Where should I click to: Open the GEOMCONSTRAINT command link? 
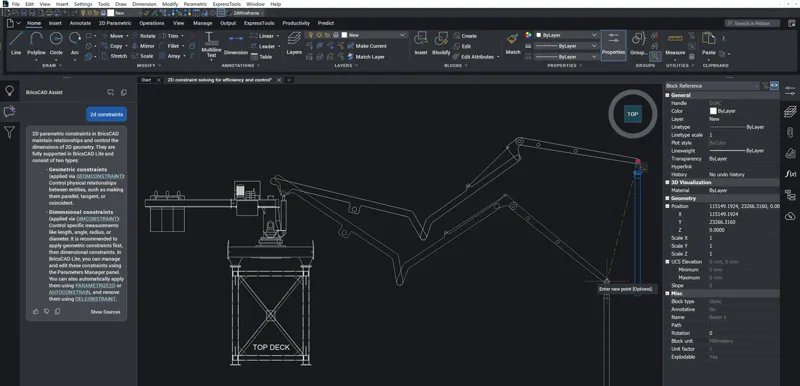[100, 176]
